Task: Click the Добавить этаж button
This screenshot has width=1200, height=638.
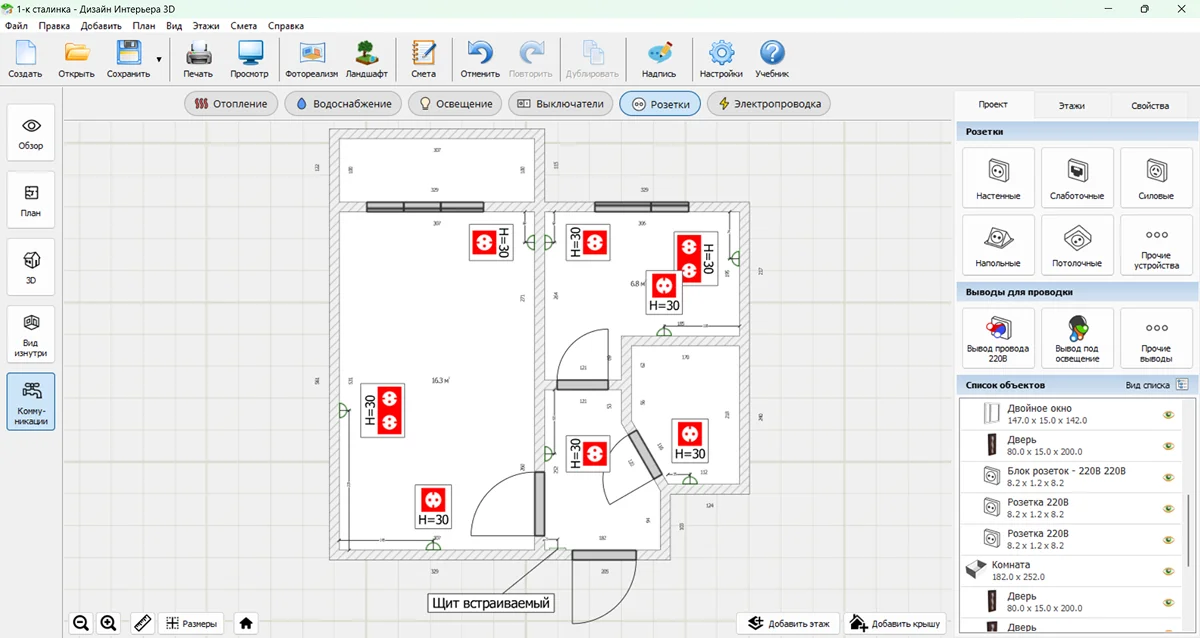Action: (788, 623)
